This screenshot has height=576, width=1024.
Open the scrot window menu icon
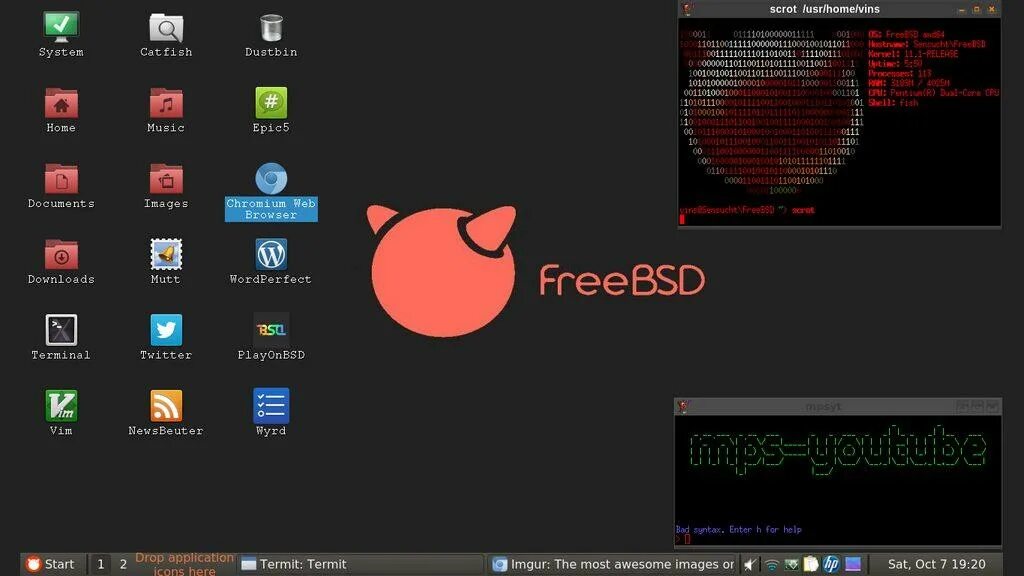click(x=687, y=9)
